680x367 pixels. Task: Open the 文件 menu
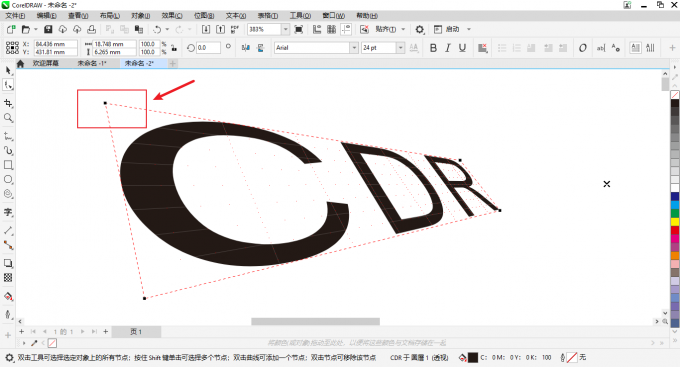pos(15,16)
